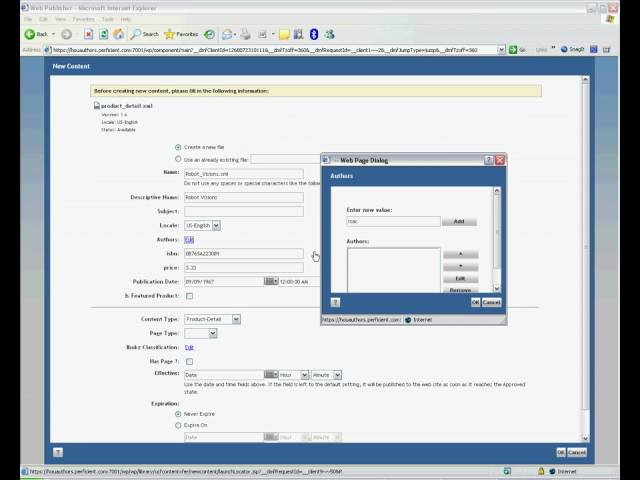Click OK in Authors dialog

point(475,302)
